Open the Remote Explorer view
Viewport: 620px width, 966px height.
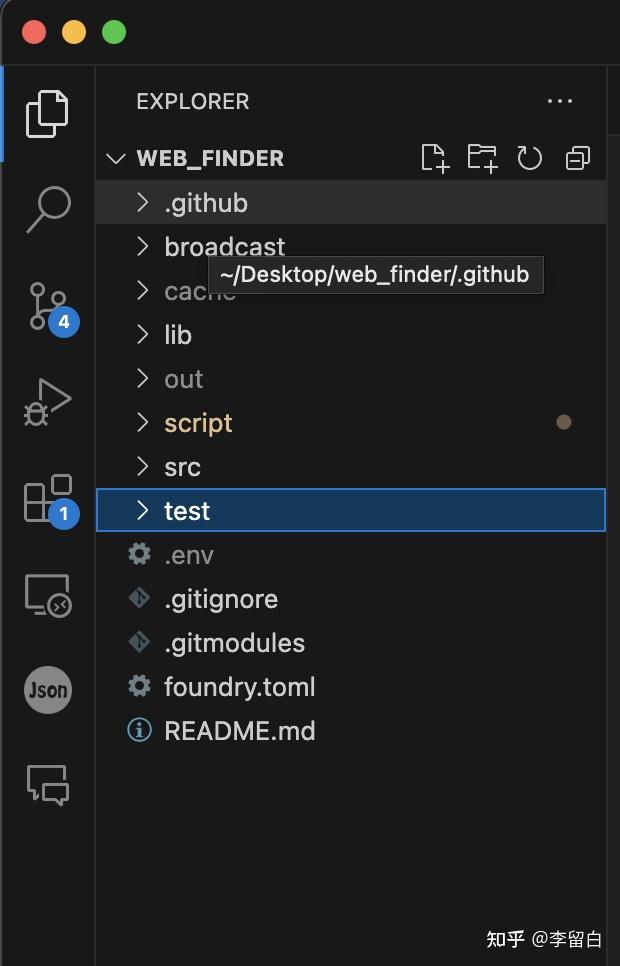point(47,596)
